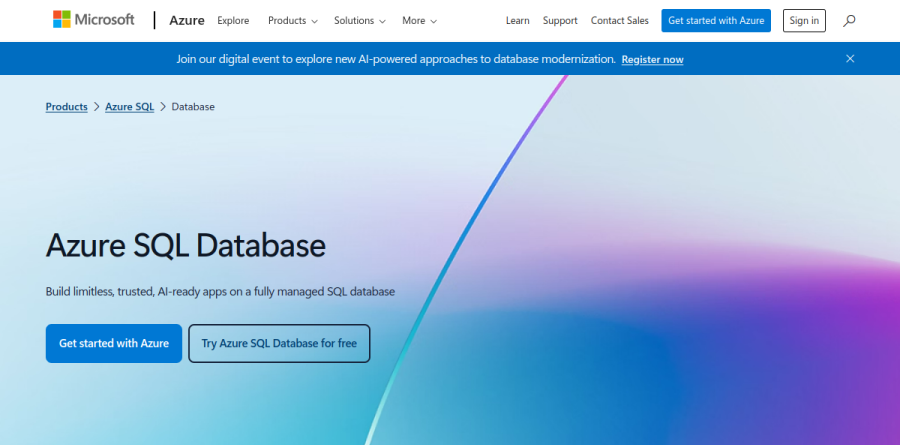Dismiss the digital event banner
The height and width of the screenshot is (445, 900).
[850, 59]
